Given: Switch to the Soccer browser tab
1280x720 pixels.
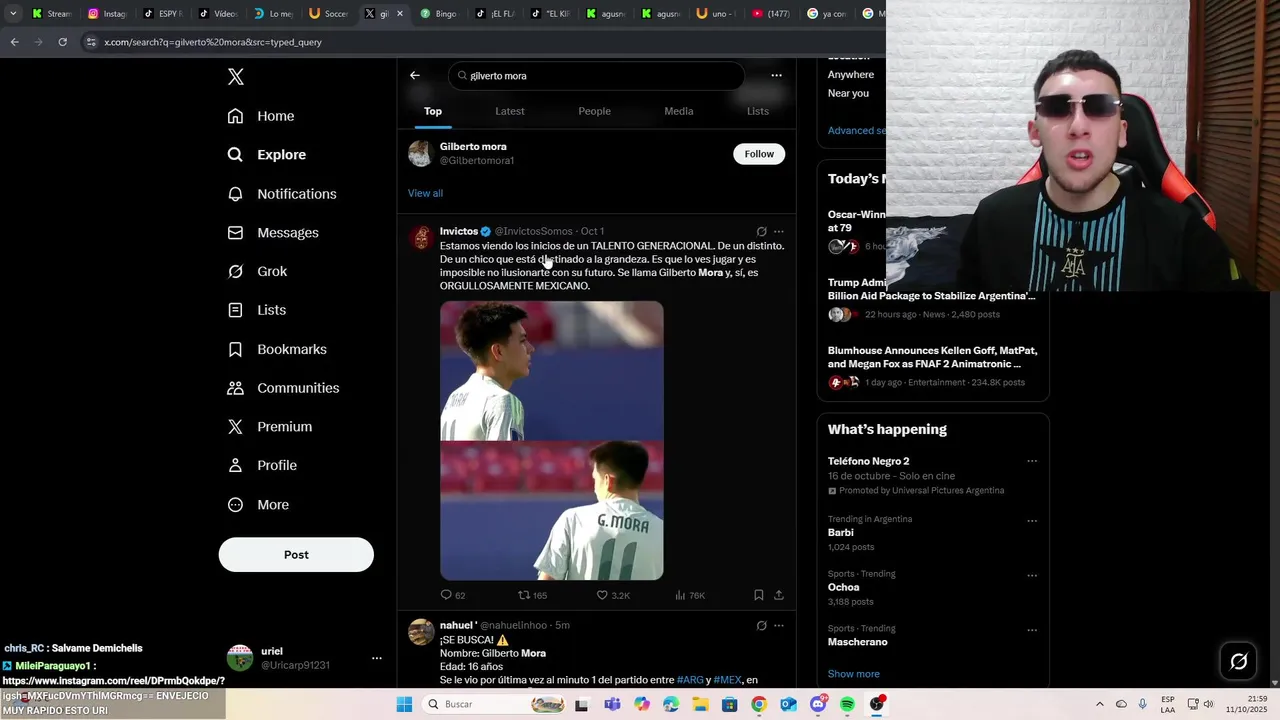Looking at the screenshot, I should point(328,14).
